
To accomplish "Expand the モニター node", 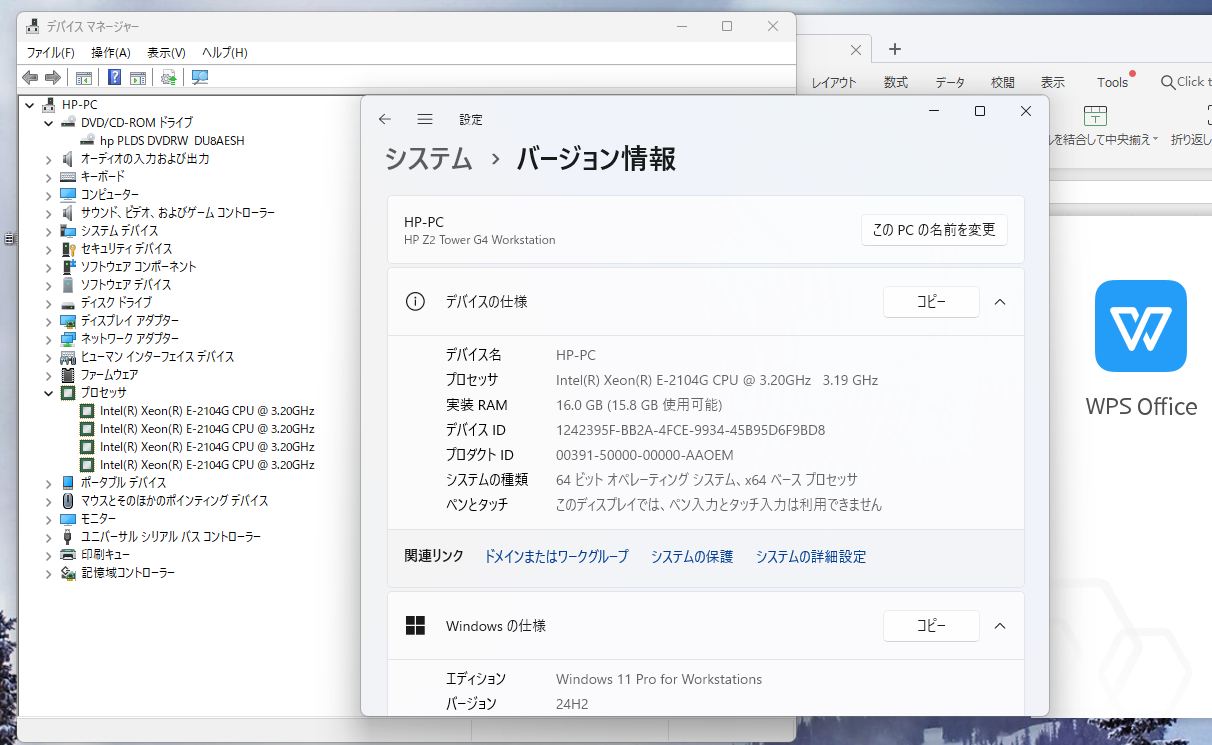I will point(48,518).
